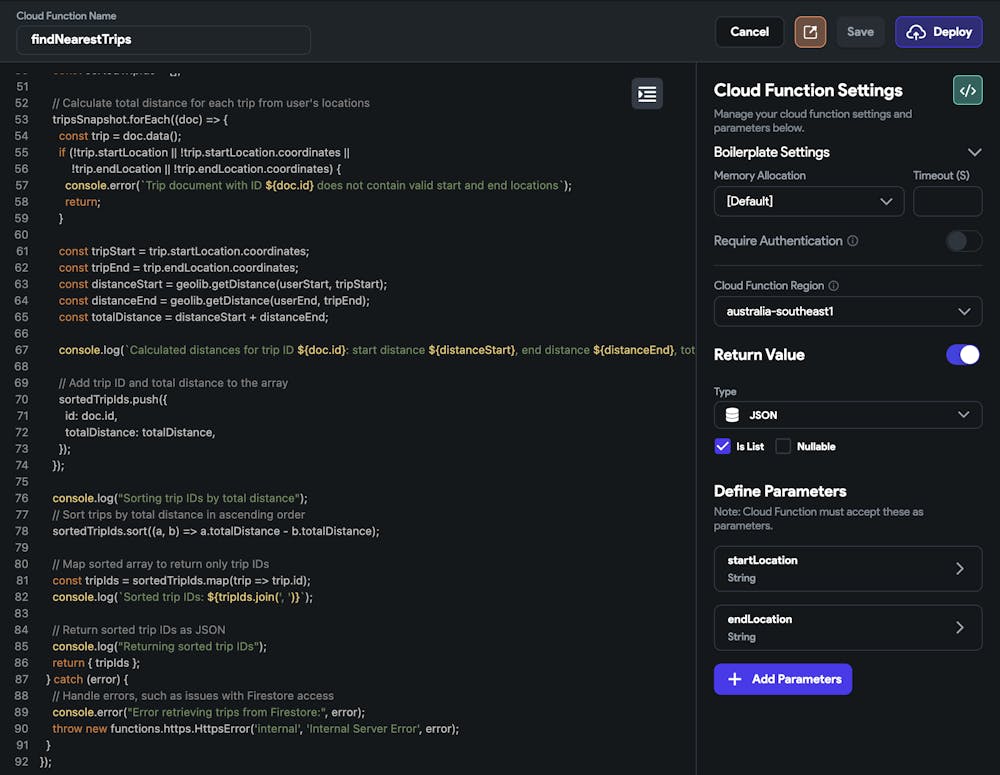Click the Timeout (S) input field
The width and height of the screenshot is (1000, 775).
(947, 201)
